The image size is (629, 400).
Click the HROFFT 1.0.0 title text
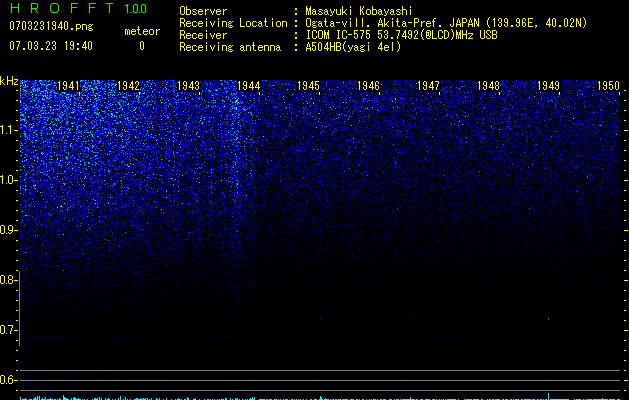click(78, 8)
